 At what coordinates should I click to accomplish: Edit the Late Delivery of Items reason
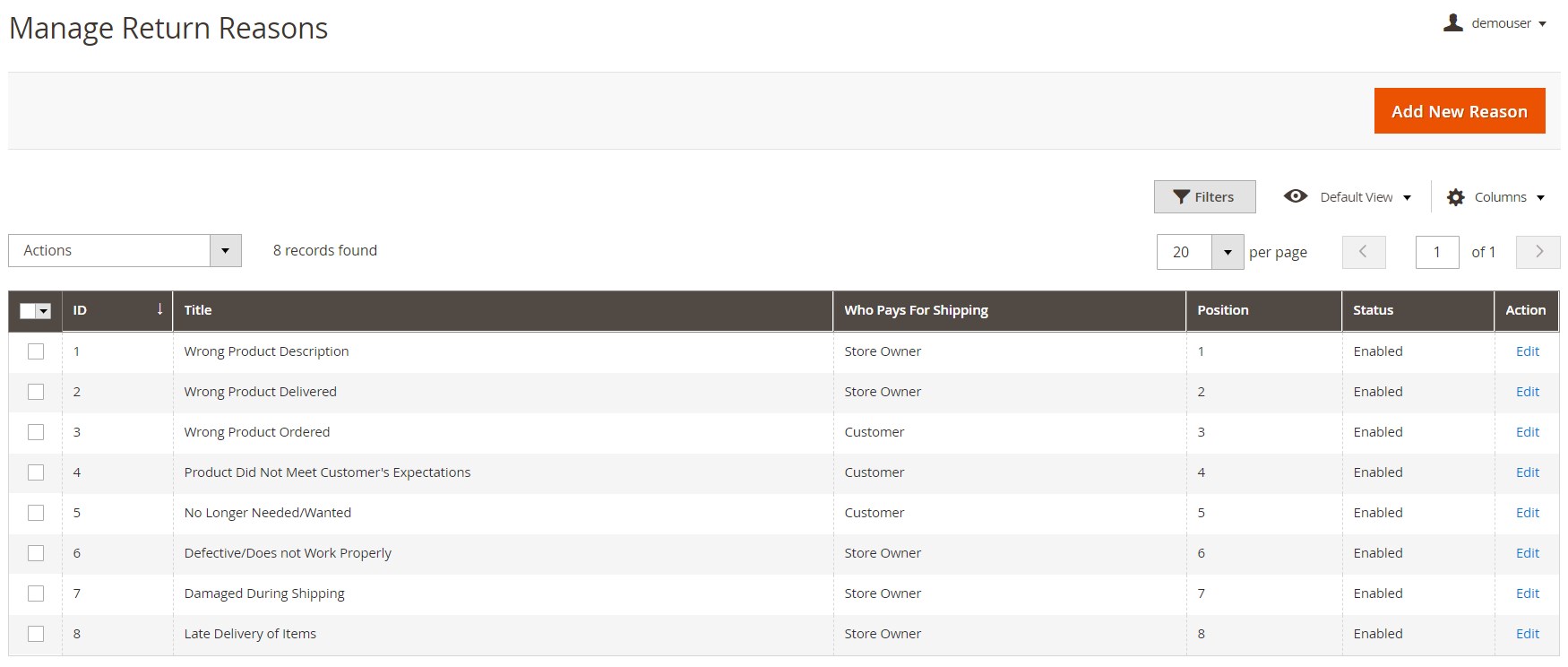pyautogui.click(x=1527, y=634)
